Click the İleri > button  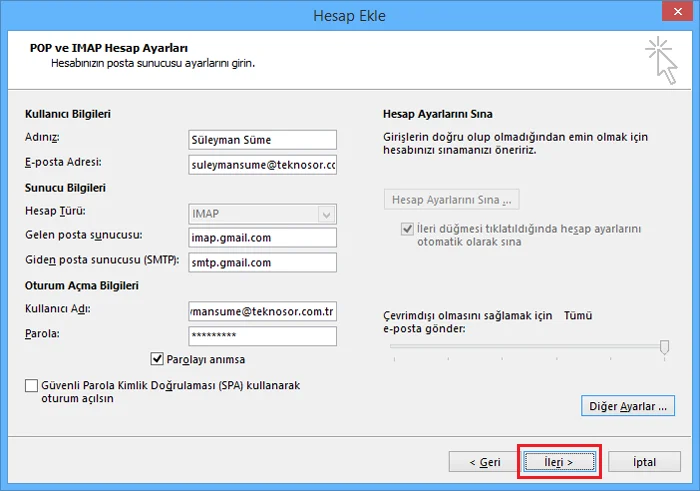tap(559, 462)
